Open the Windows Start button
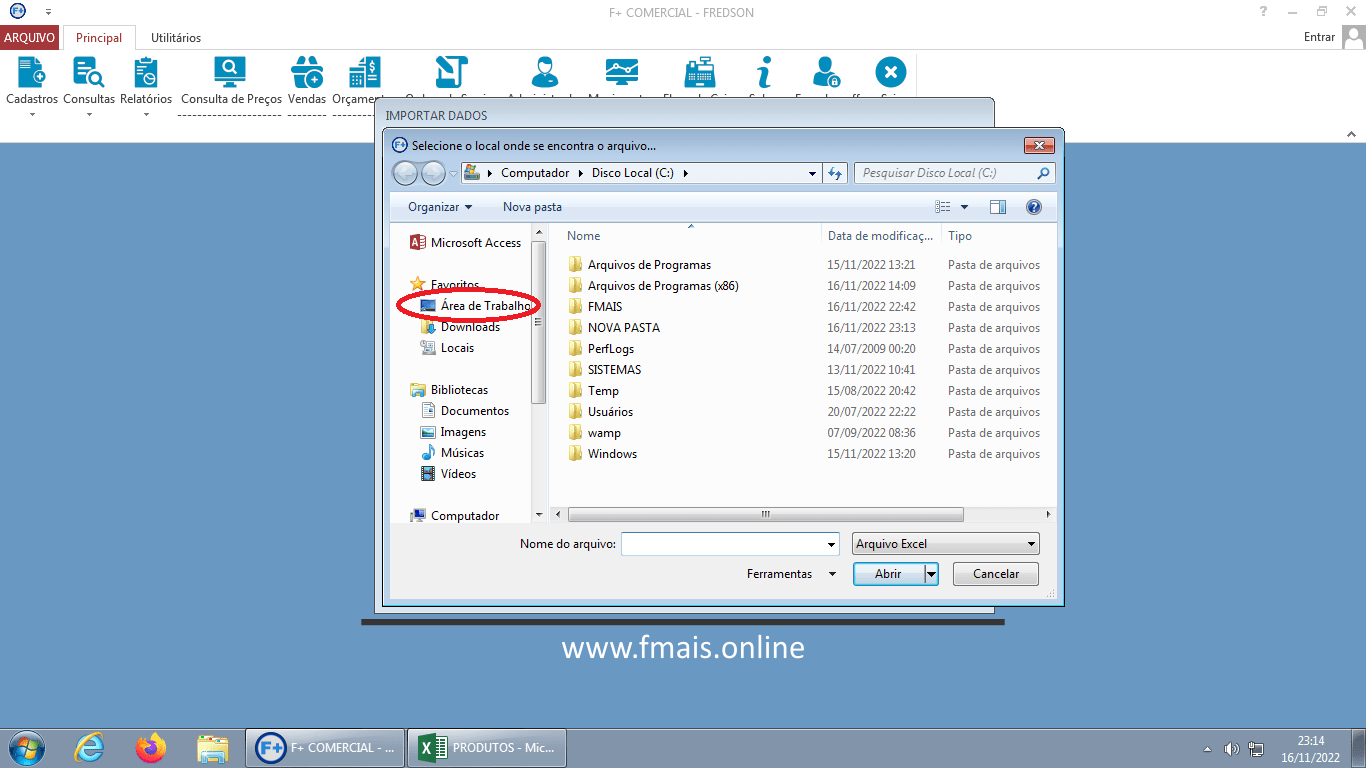This screenshot has height=768, width=1366. (26, 747)
